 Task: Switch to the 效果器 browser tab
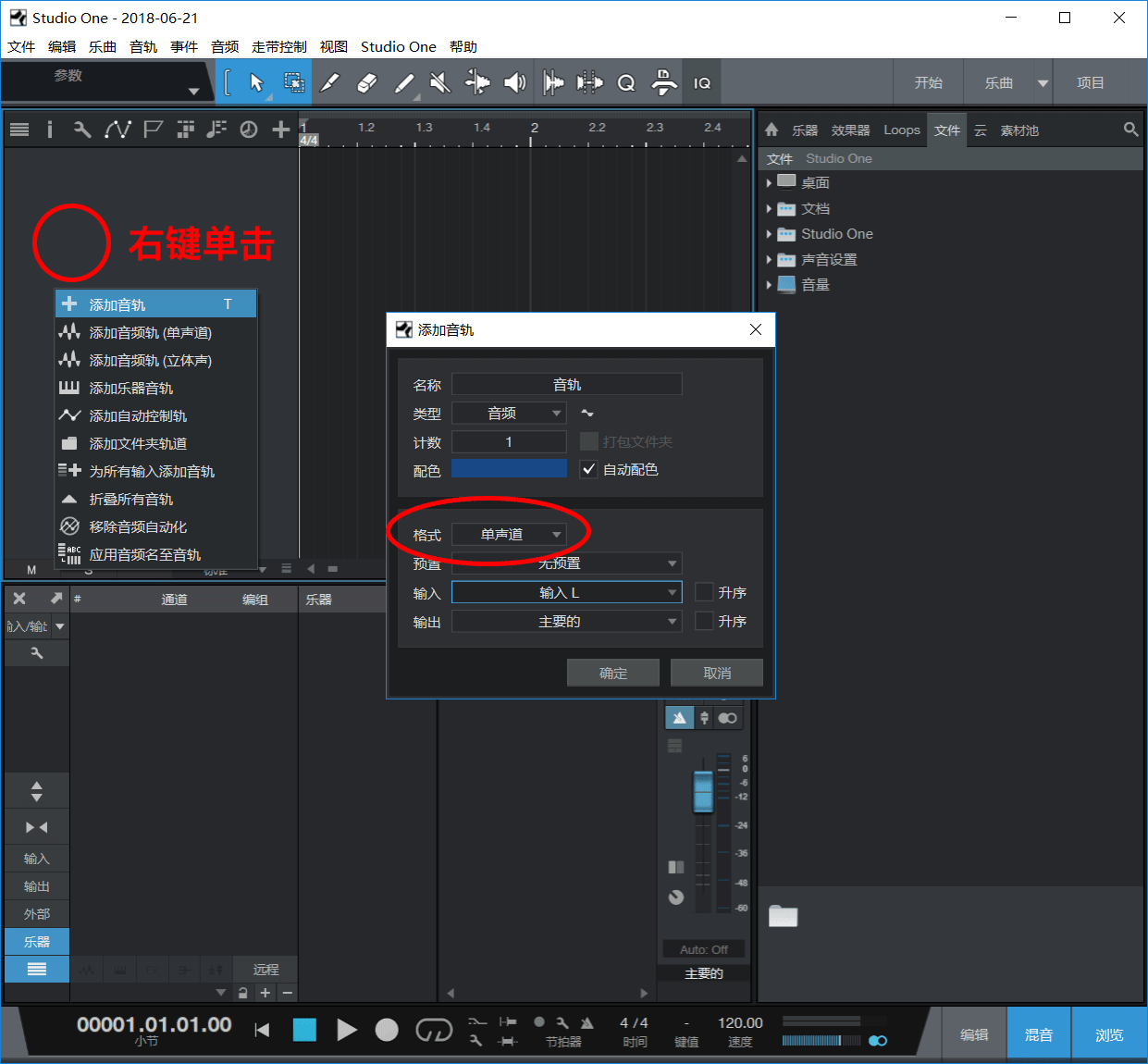point(850,130)
